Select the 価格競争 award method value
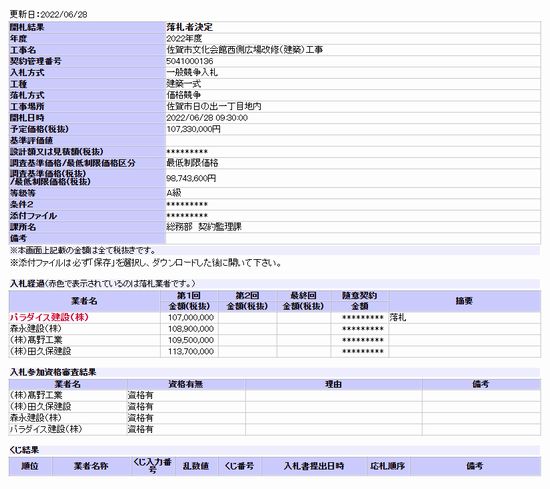The image size is (550, 489). [184, 95]
